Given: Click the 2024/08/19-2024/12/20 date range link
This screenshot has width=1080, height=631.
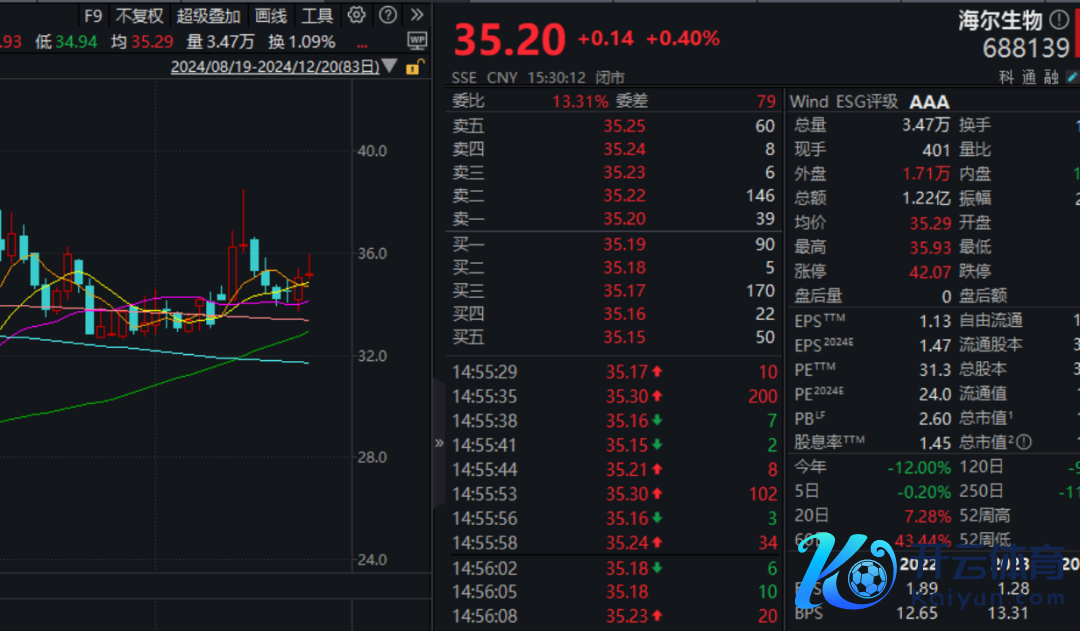Looking at the screenshot, I should (x=274, y=67).
